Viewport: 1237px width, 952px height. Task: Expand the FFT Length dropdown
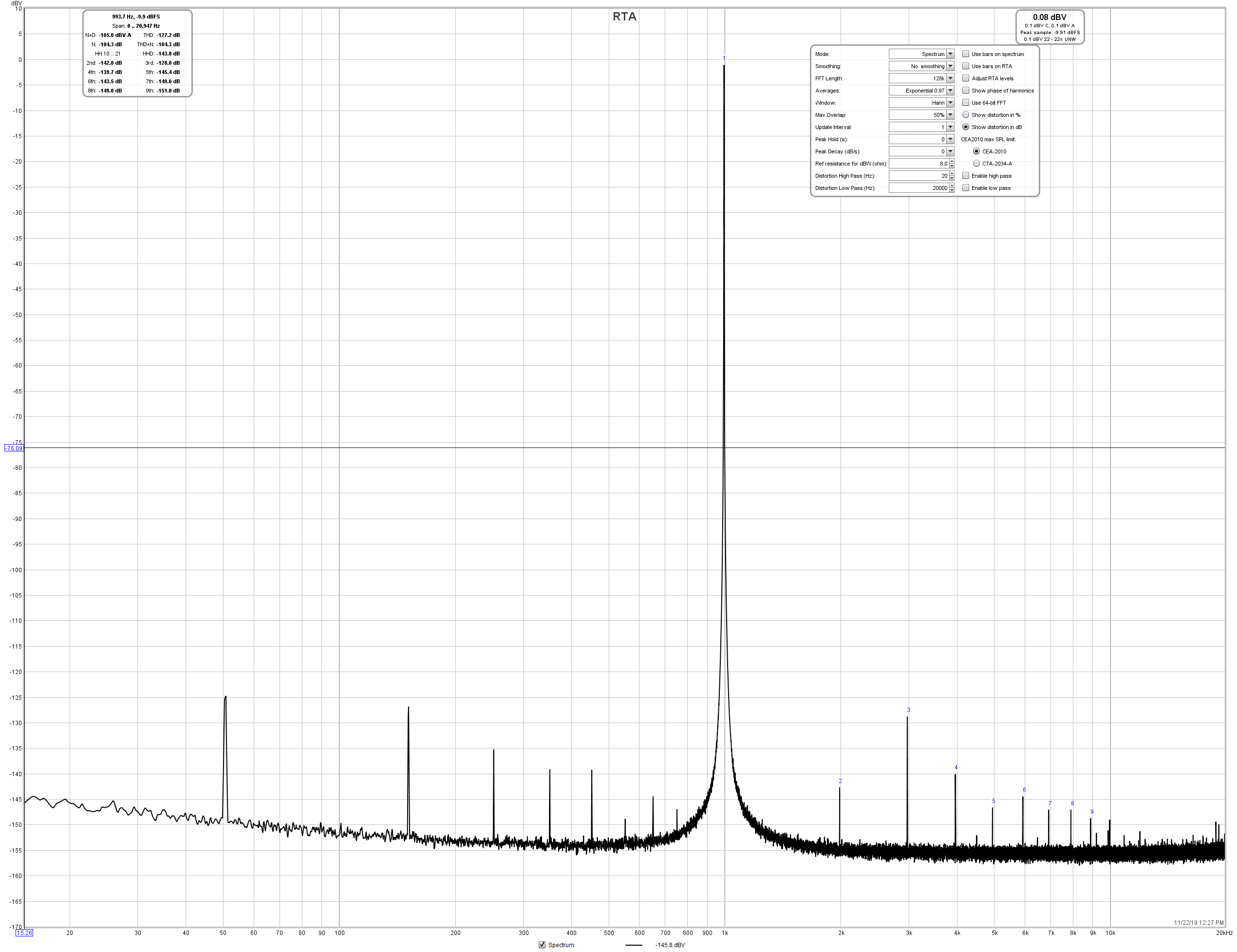(x=921, y=78)
